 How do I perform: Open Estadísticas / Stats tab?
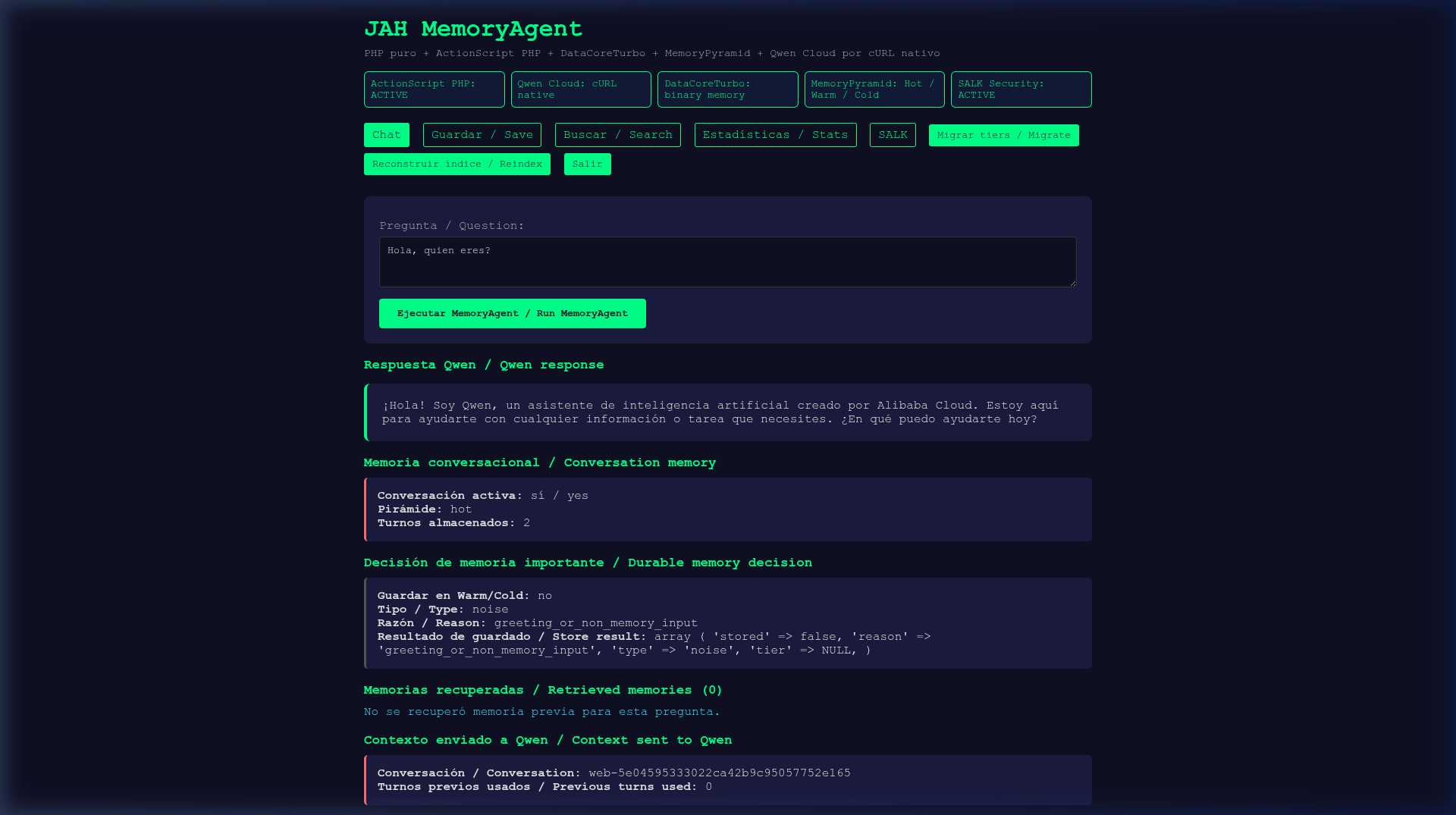coord(775,135)
